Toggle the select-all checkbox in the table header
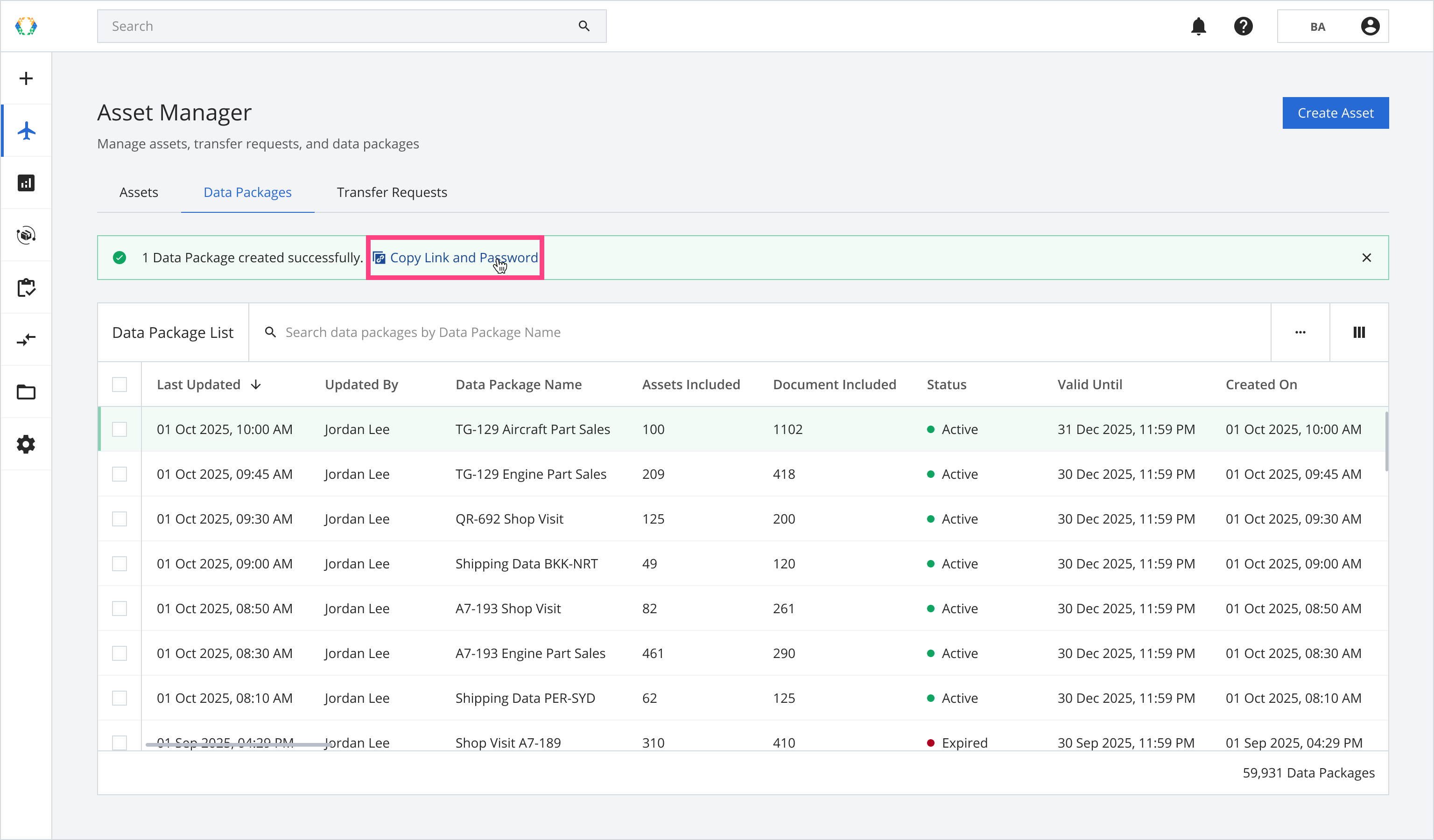 [x=119, y=385]
